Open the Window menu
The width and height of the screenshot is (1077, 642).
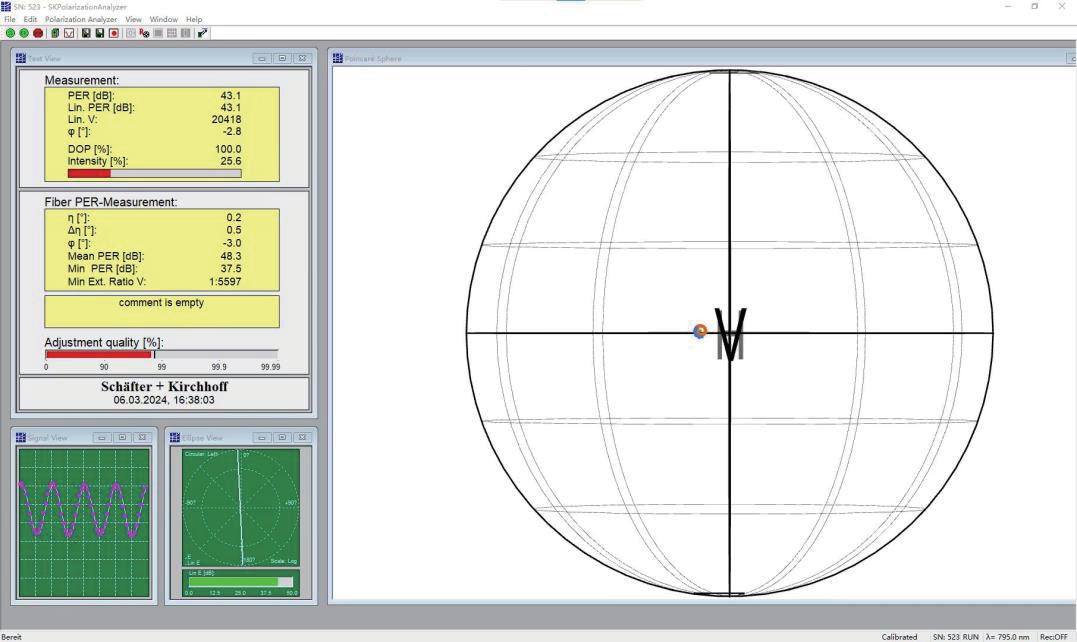[x=163, y=19]
